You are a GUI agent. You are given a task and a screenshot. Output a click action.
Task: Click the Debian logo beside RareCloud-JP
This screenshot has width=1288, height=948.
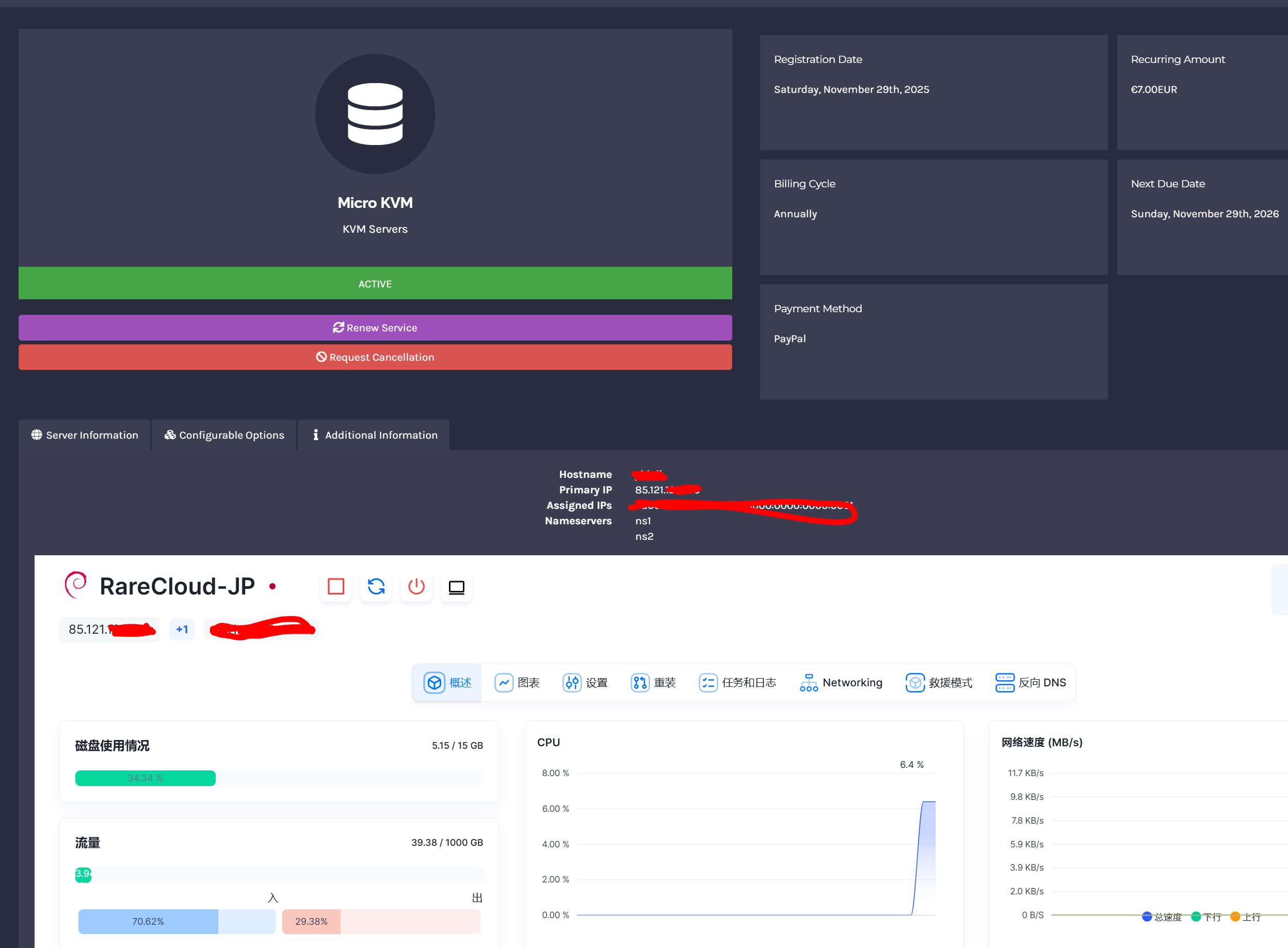[76, 585]
